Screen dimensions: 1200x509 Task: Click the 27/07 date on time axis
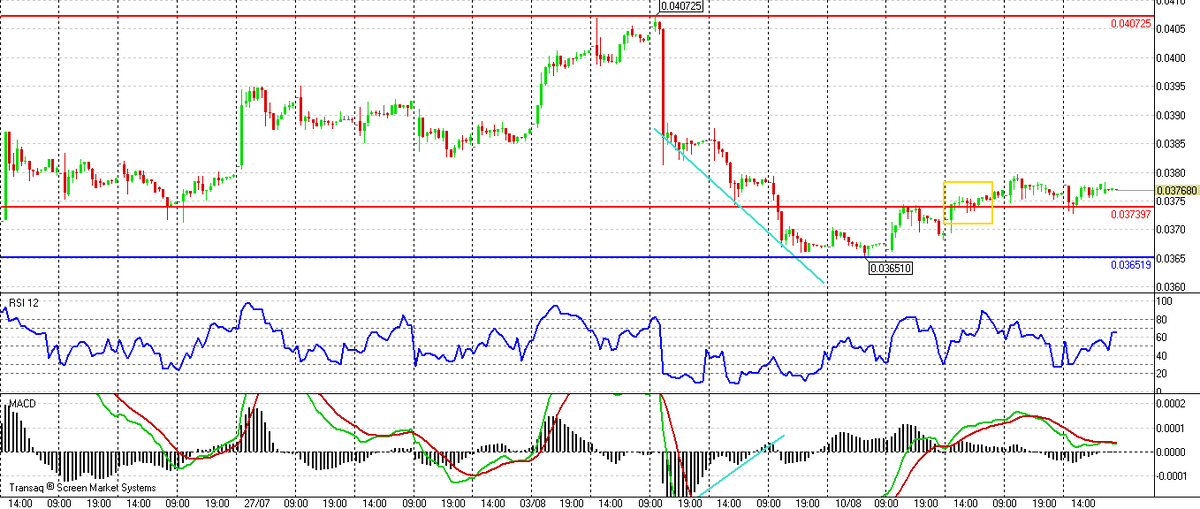click(255, 503)
